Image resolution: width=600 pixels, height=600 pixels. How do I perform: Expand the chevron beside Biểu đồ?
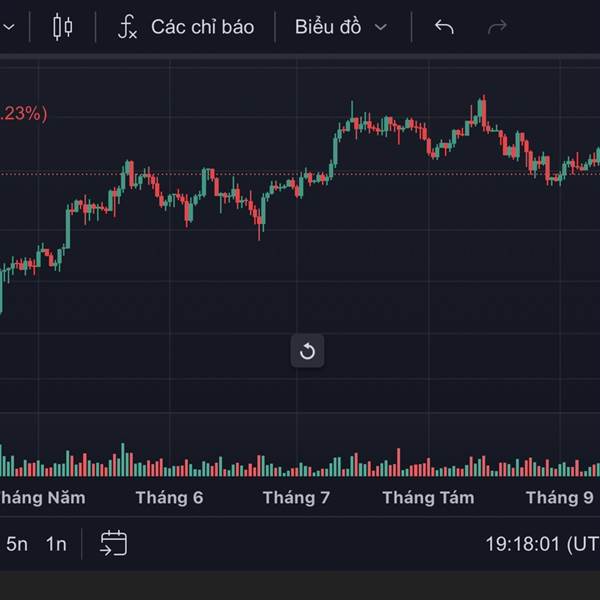pyautogui.click(x=380, y=27)
